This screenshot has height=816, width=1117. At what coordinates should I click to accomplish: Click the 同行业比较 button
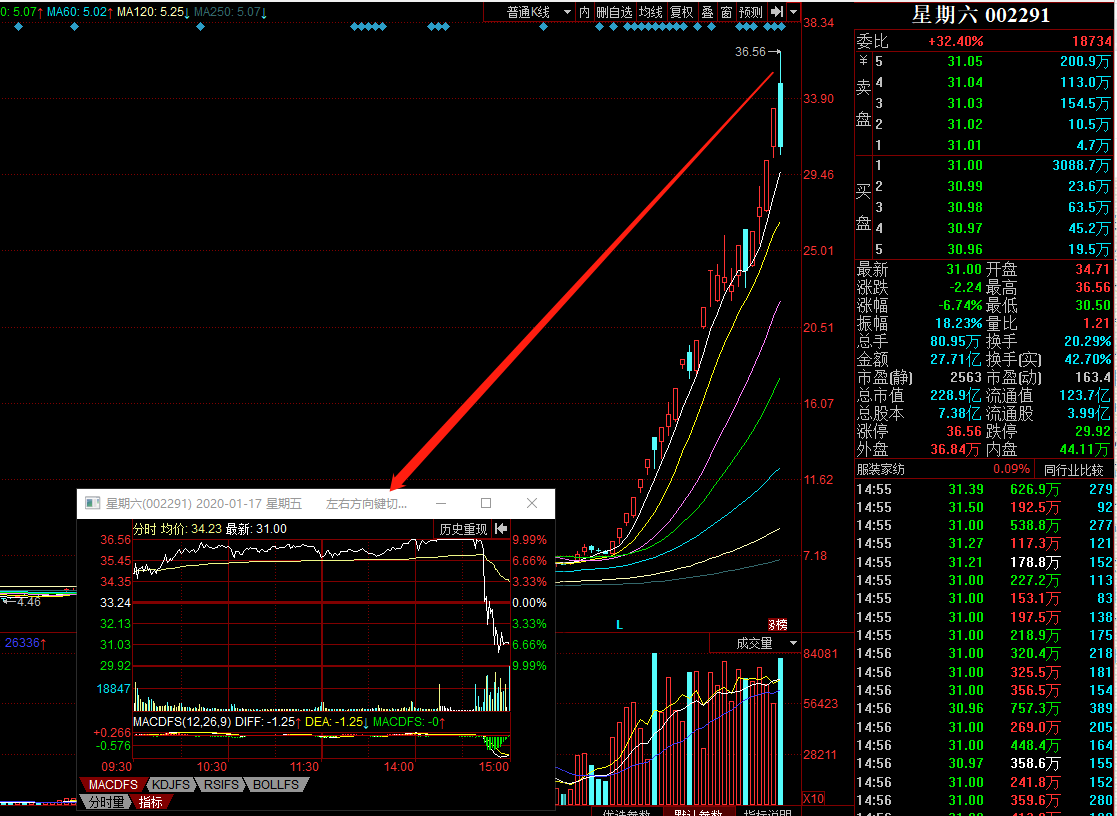pos(1074,470)
